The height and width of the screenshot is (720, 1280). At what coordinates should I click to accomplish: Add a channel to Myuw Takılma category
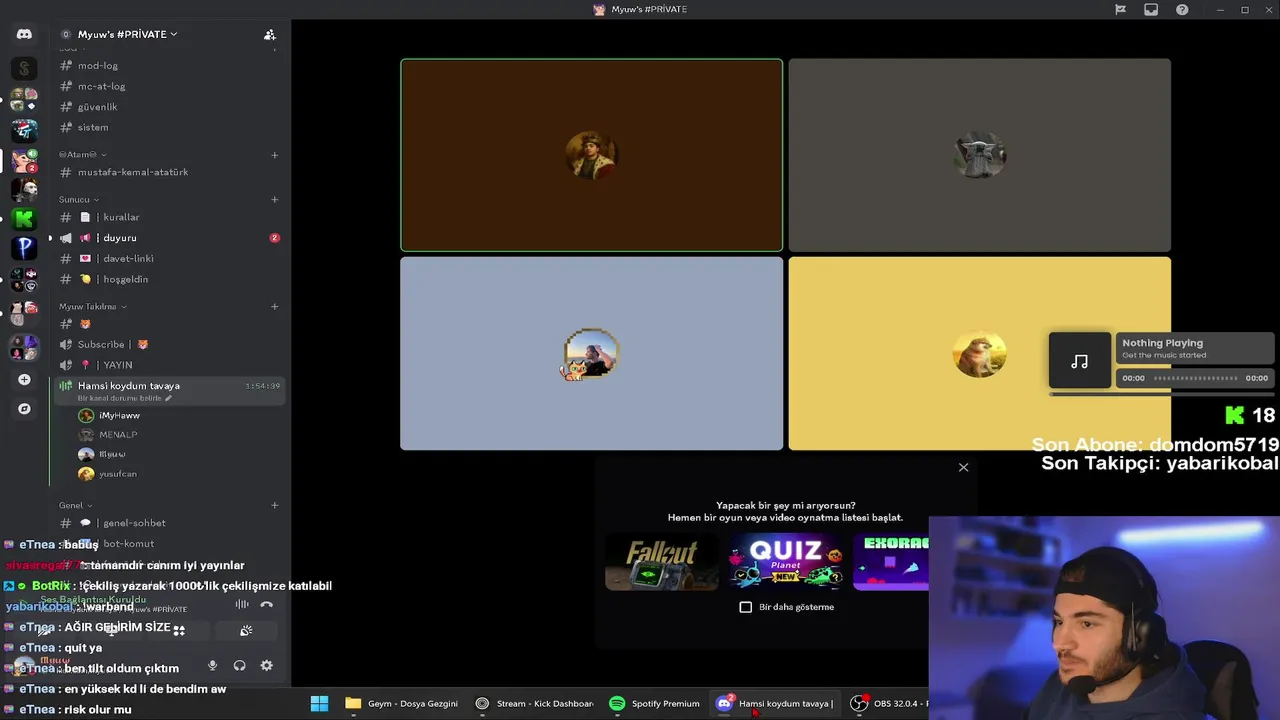click(275, 306)
